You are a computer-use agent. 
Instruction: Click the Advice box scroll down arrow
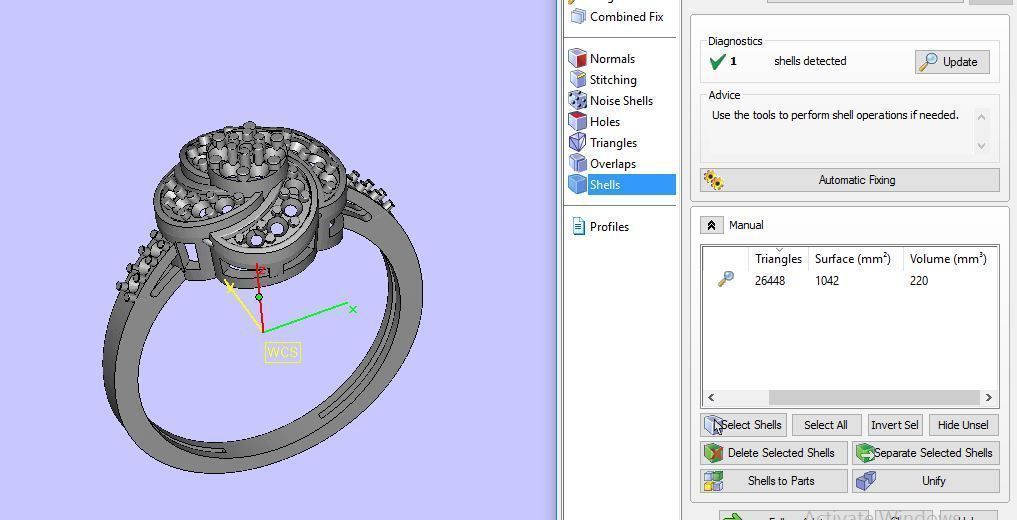(x=981, y=146)
